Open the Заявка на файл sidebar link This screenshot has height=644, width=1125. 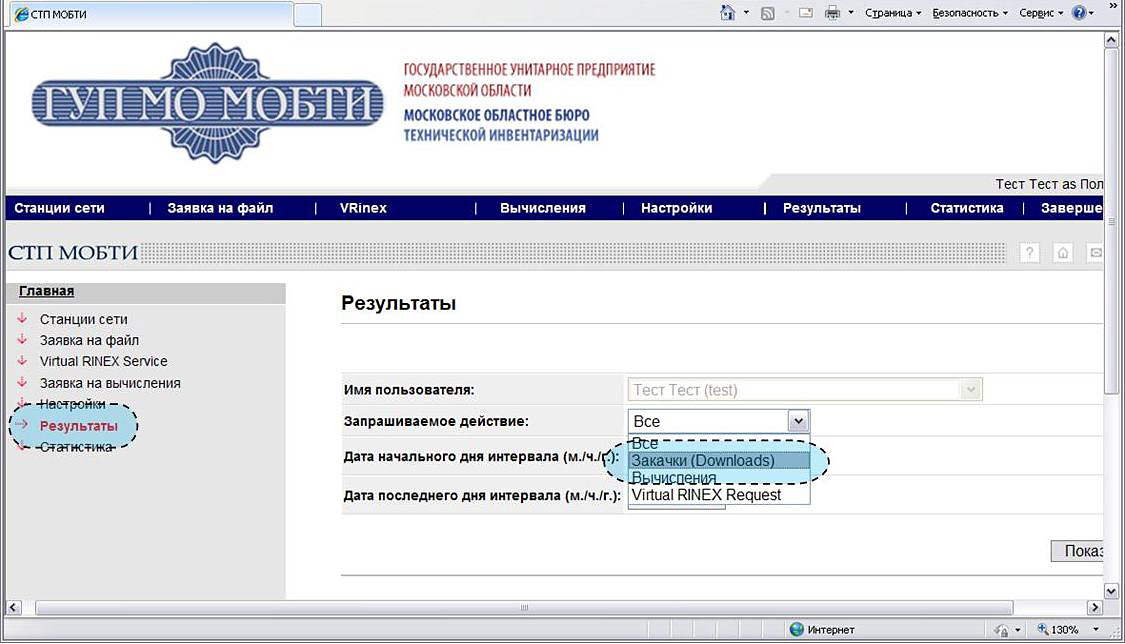[x=89, y=340]
